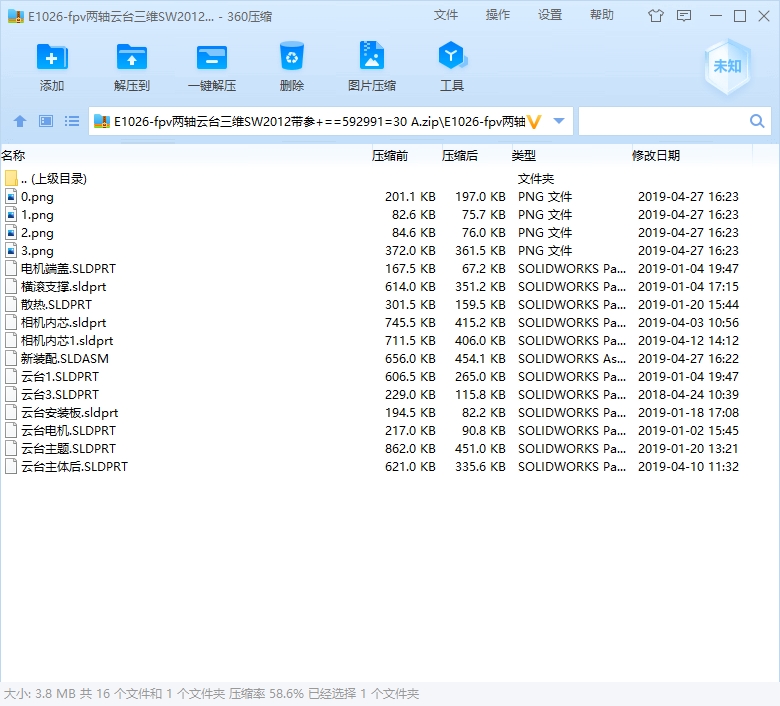Switch to list view mode
The image size is (780, 706).
click(72, 121)
